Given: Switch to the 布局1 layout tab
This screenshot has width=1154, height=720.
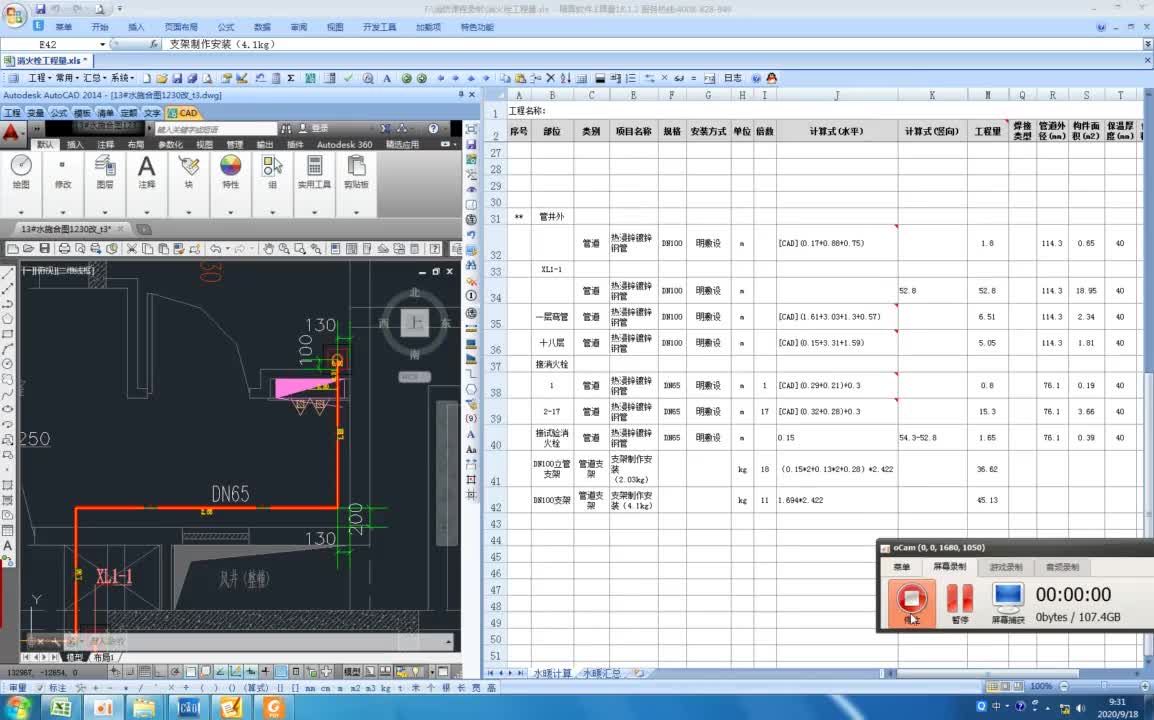Looking at the screenshot, I should tap(104, 657).
